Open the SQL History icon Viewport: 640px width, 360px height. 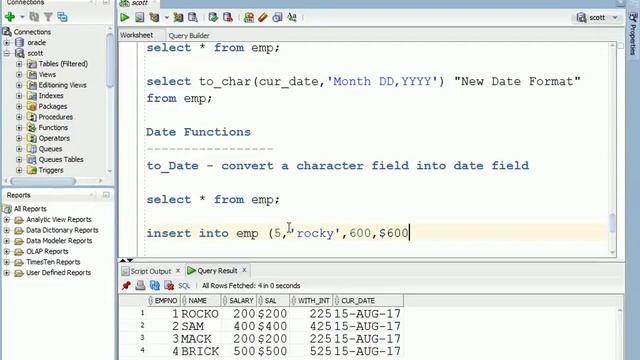278,17
